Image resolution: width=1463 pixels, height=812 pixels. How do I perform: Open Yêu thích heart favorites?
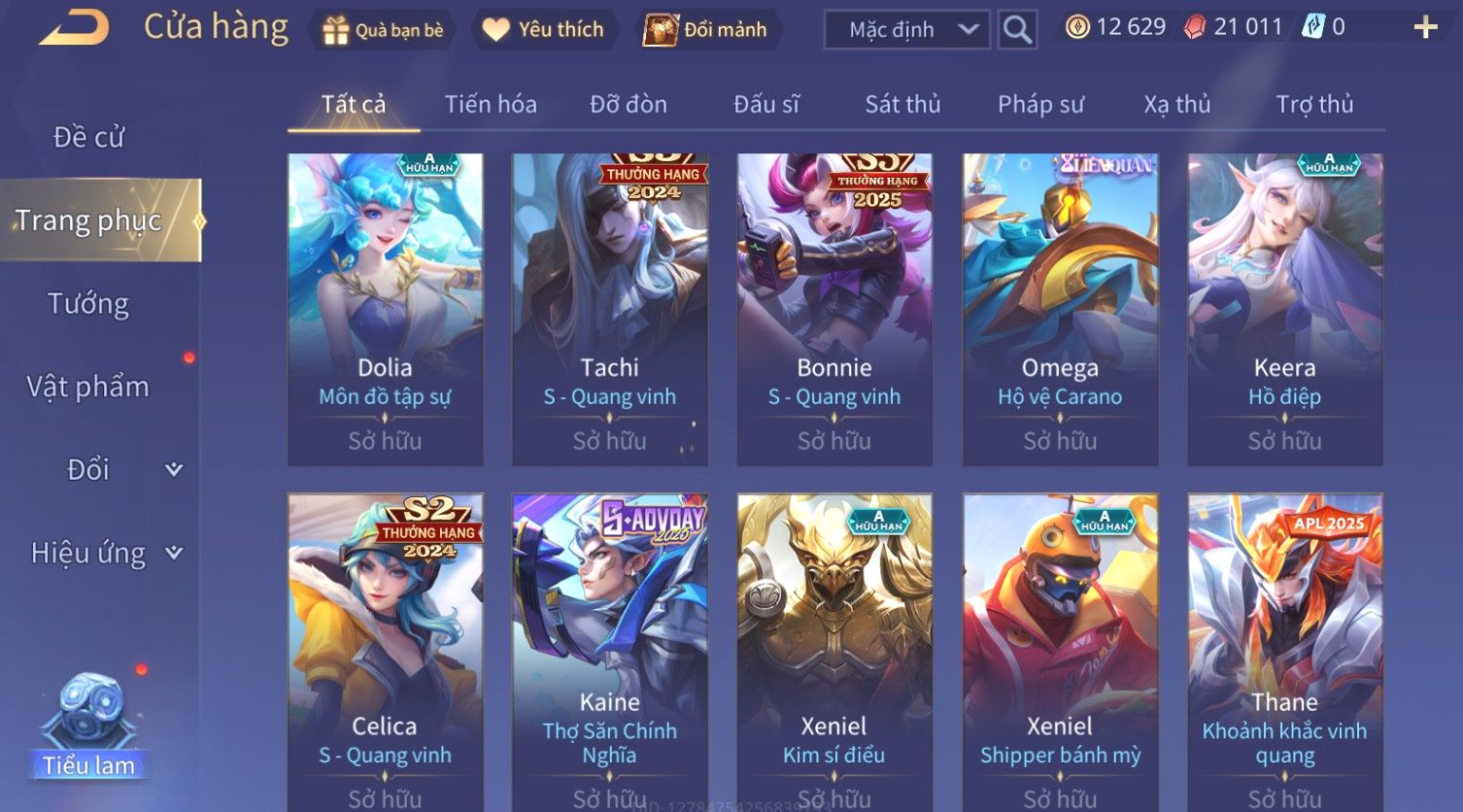coord(495,30)
